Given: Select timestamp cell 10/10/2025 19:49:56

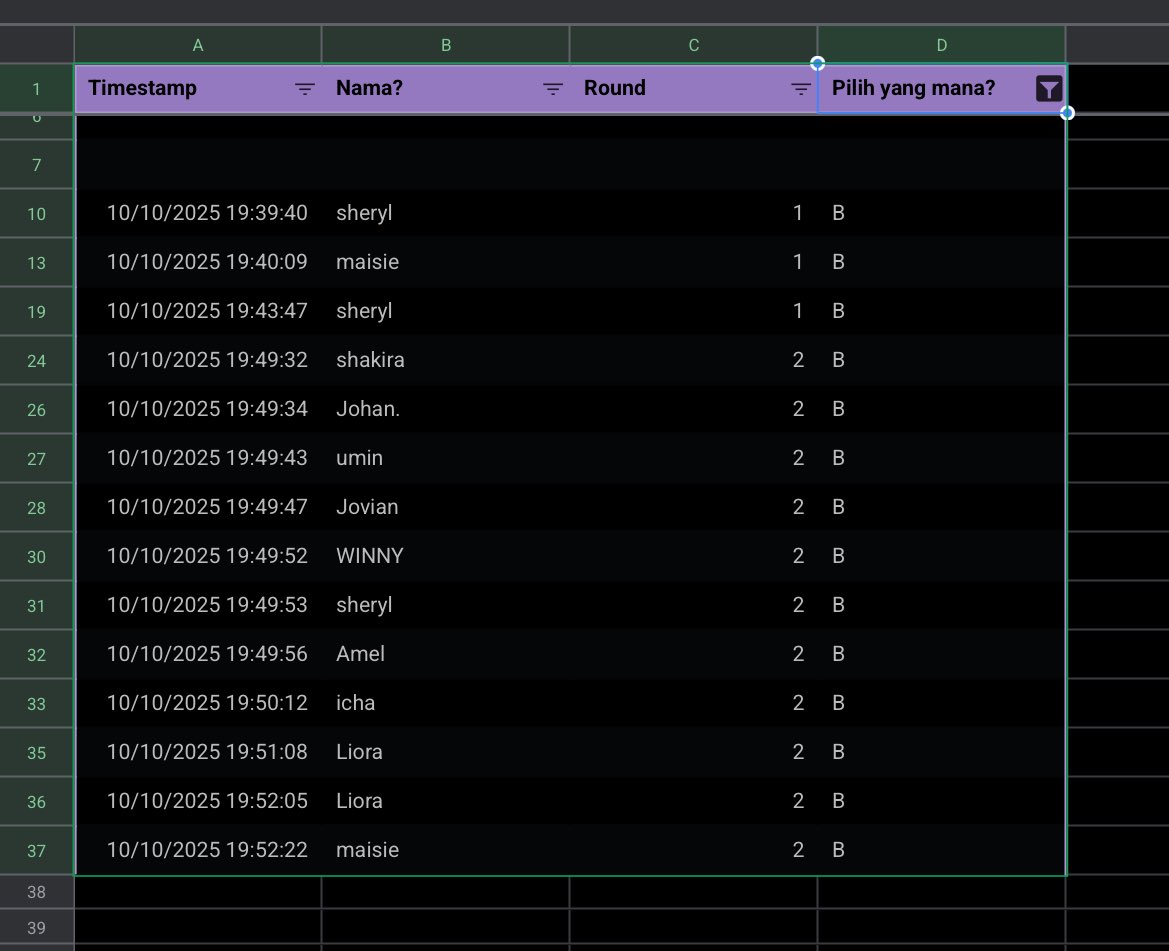Looking at the screenshot, I should point(198,654).
